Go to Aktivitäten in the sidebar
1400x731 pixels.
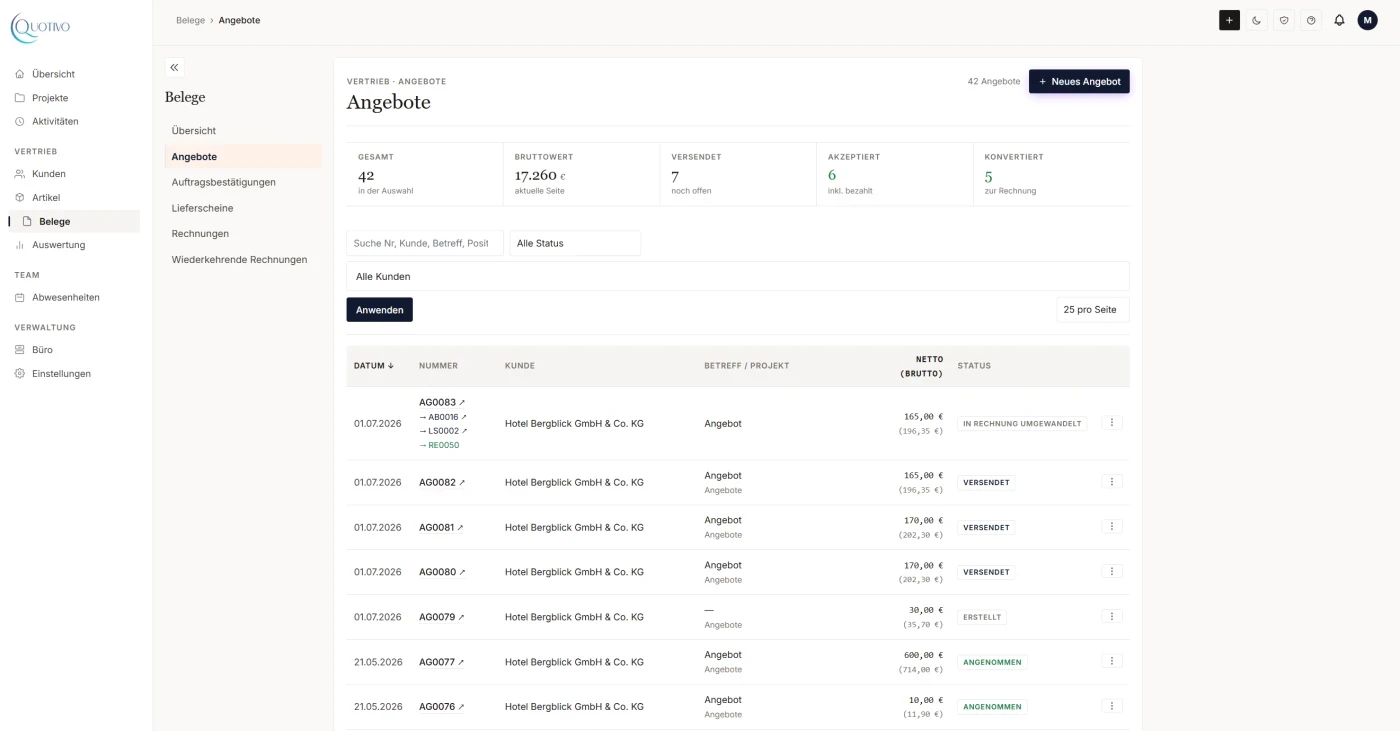55,121
